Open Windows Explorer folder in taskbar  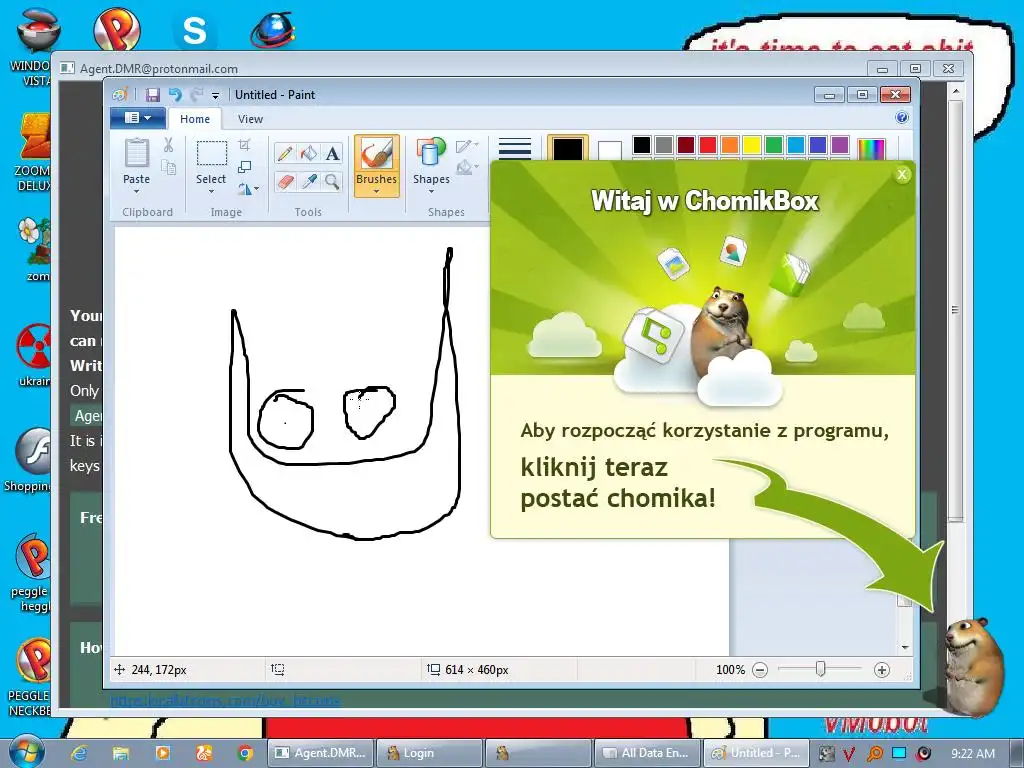(121, 753)
